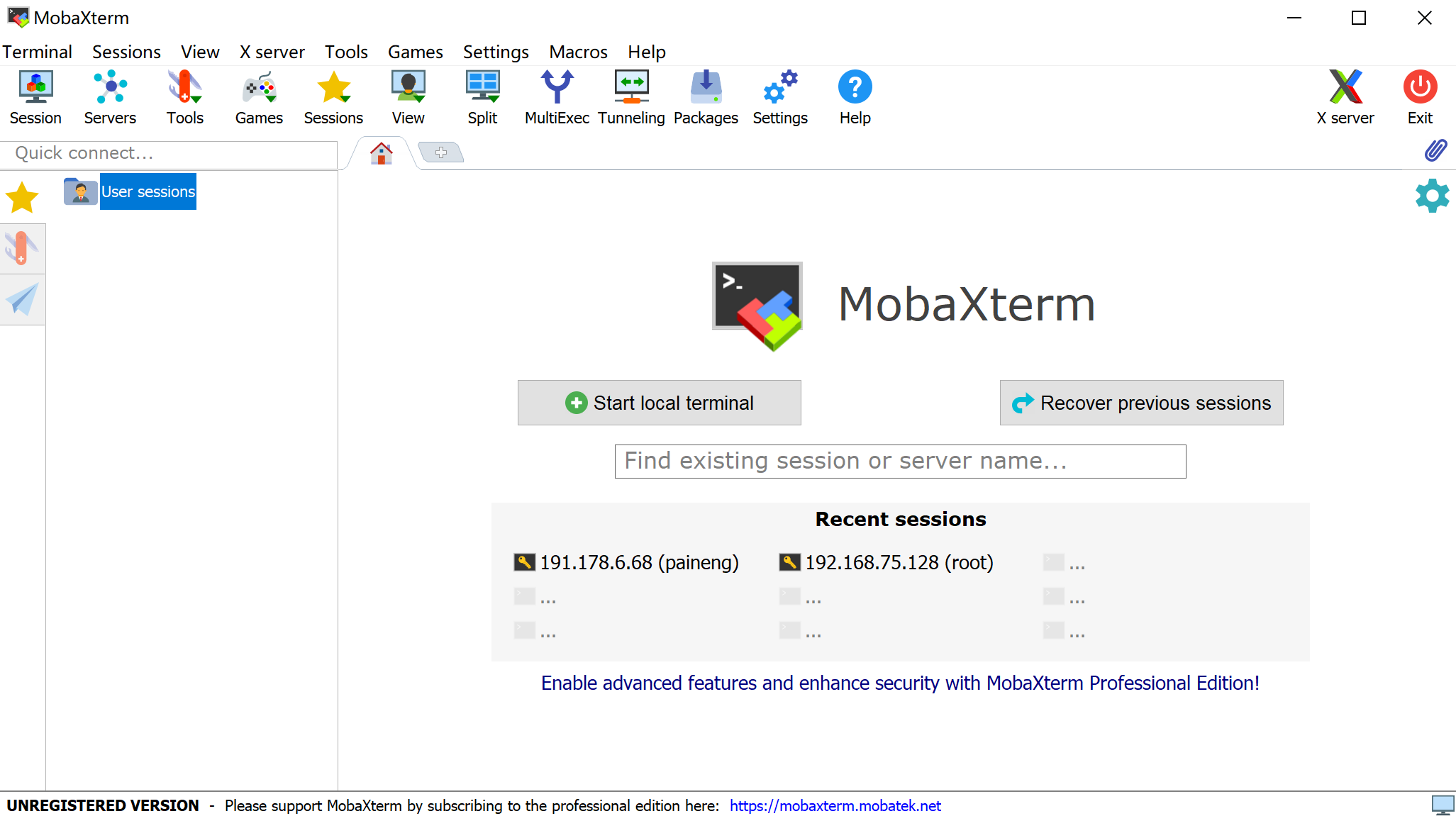Viewport: 1456px width, 816px height.
Task: Open the paper plane Macros sidebar tab
Action: pos(22,300)
